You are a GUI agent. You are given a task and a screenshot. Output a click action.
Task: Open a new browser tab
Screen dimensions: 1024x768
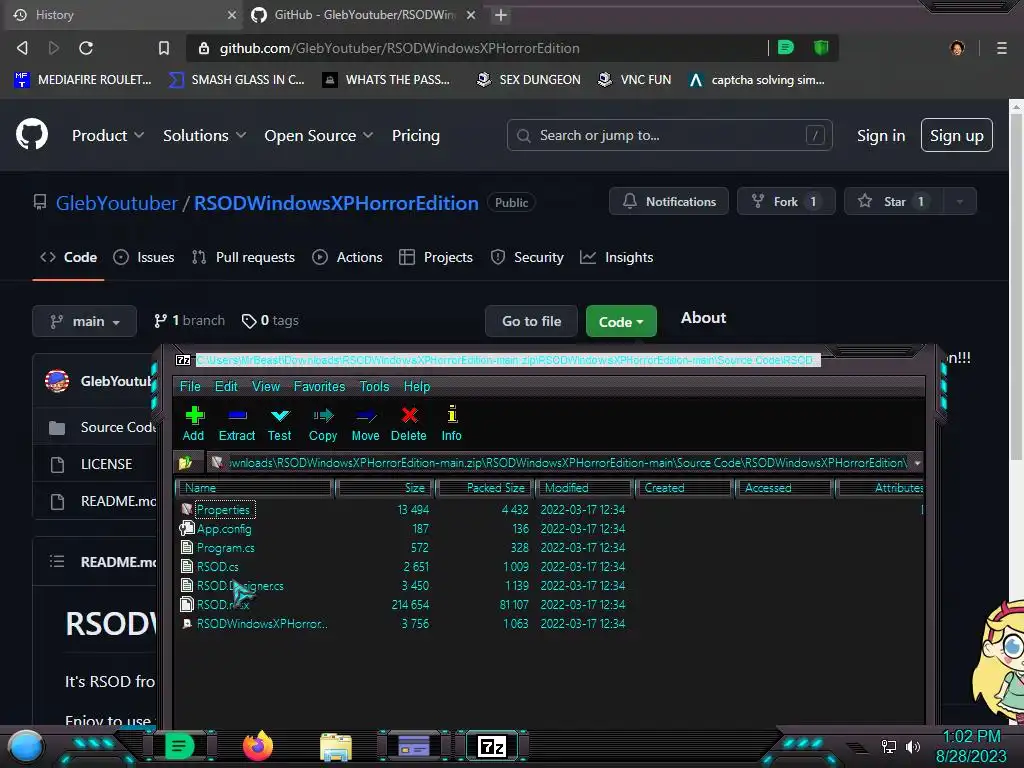(x=501, y=15)
